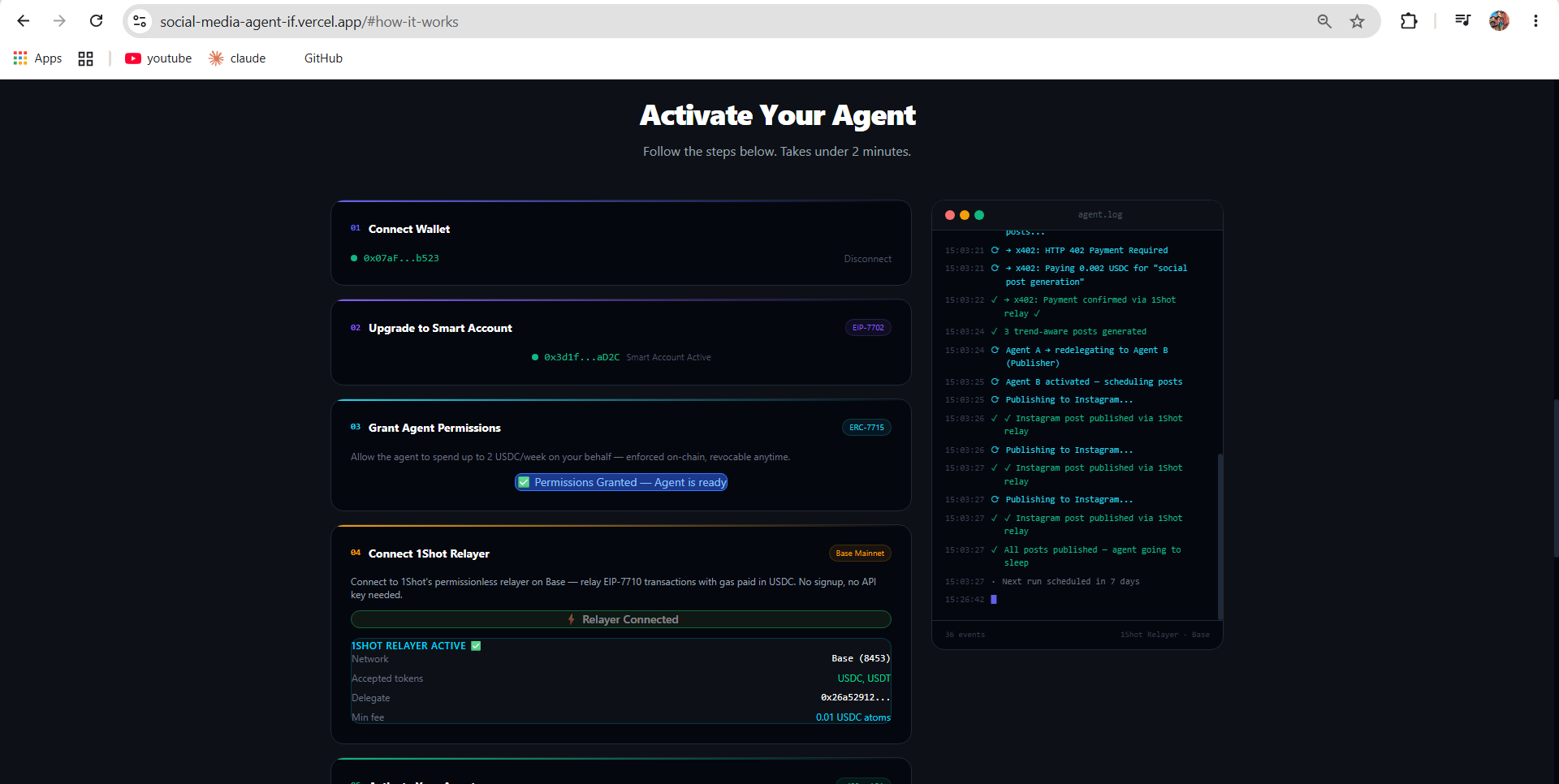Click '1Shot Relayer · Base' footer text
1559x784 pixels.
(1165, 635)
